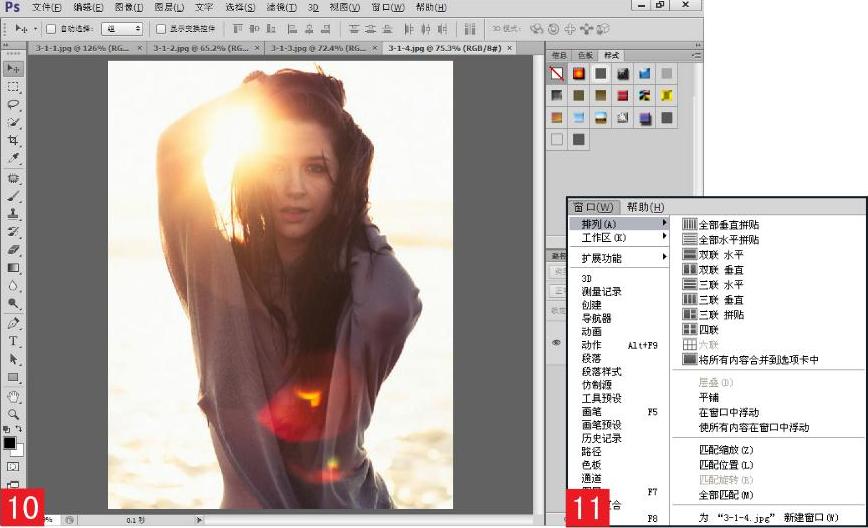Select the Gradient tool
Viewport: 868px width, 528px height.
pyautogui.click(x=13, y=268)
